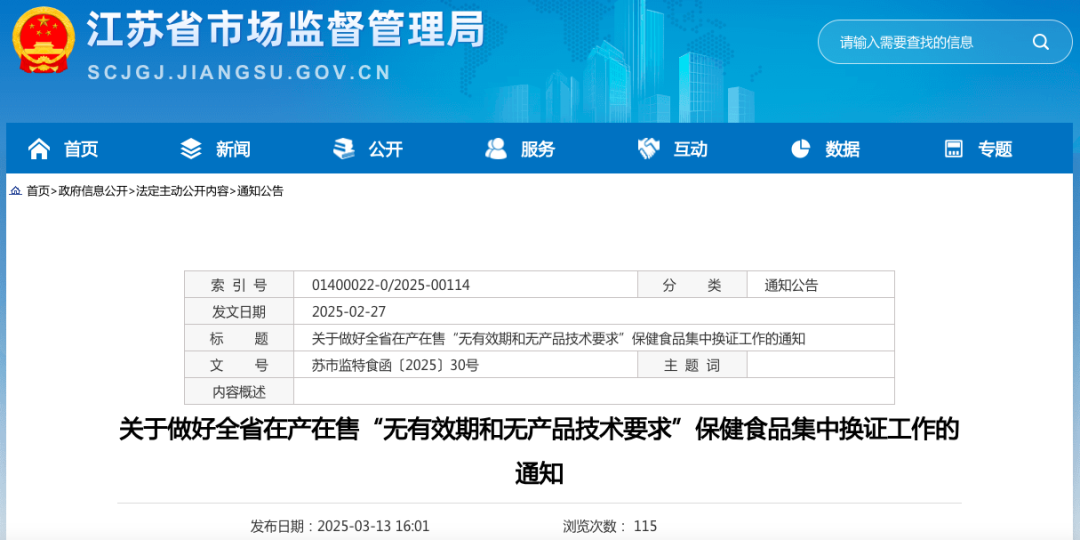Image resolution: width=1080 pixels, height=540 pixels.
Task: Open 通知公告 breadcrumb link
Action: pyautogui.click(x=260, y=191)
